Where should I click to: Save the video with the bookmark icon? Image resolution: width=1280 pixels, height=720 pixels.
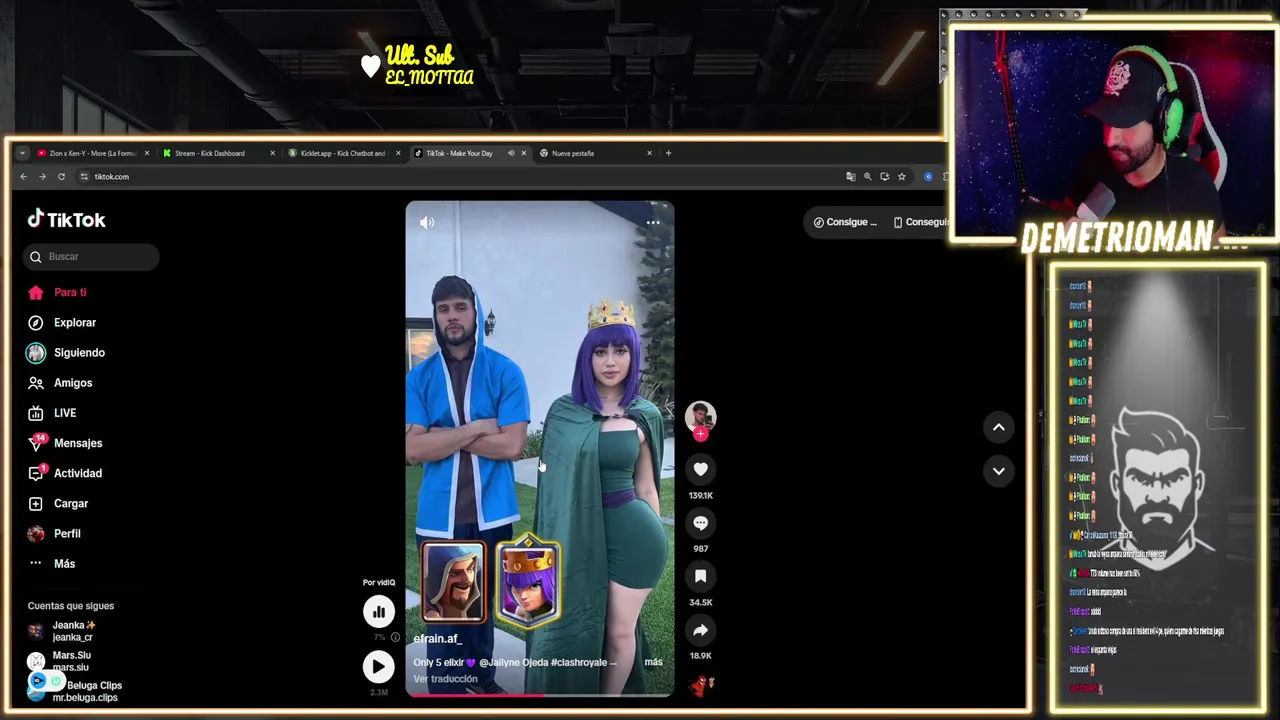700,576
